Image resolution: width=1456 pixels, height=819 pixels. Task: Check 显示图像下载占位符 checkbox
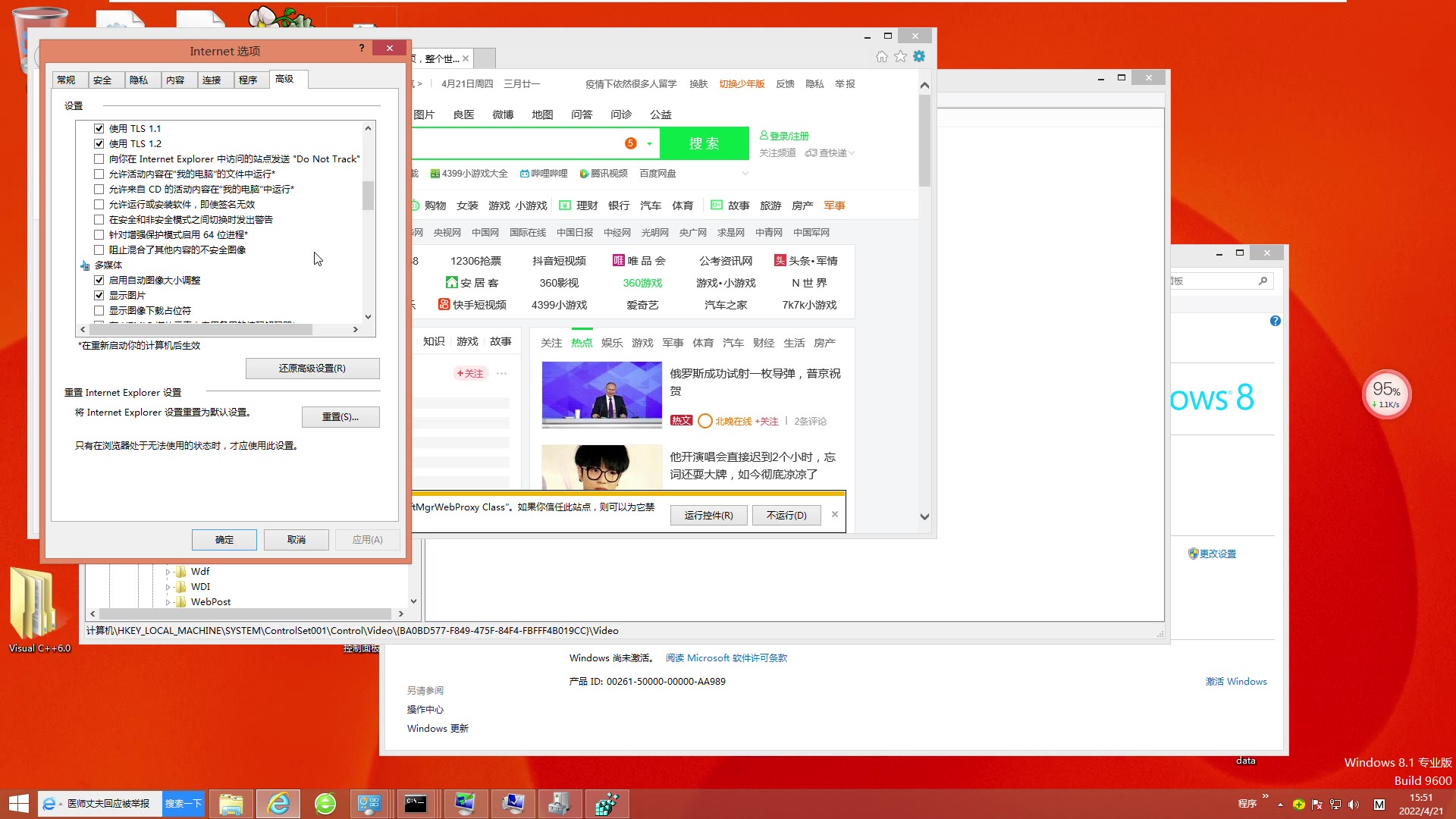(x=99, y=311)
